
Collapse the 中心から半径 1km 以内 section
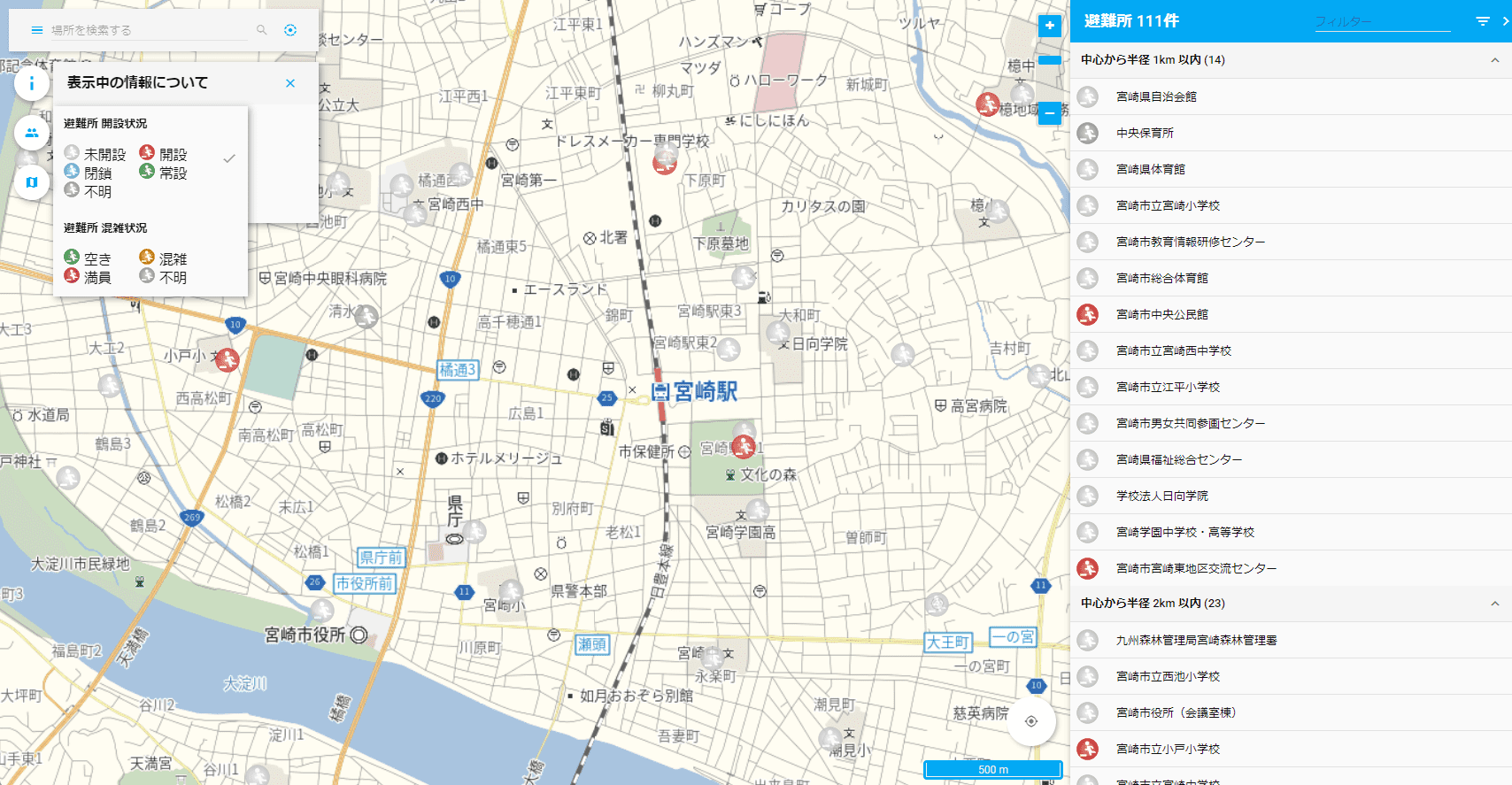1495,60
